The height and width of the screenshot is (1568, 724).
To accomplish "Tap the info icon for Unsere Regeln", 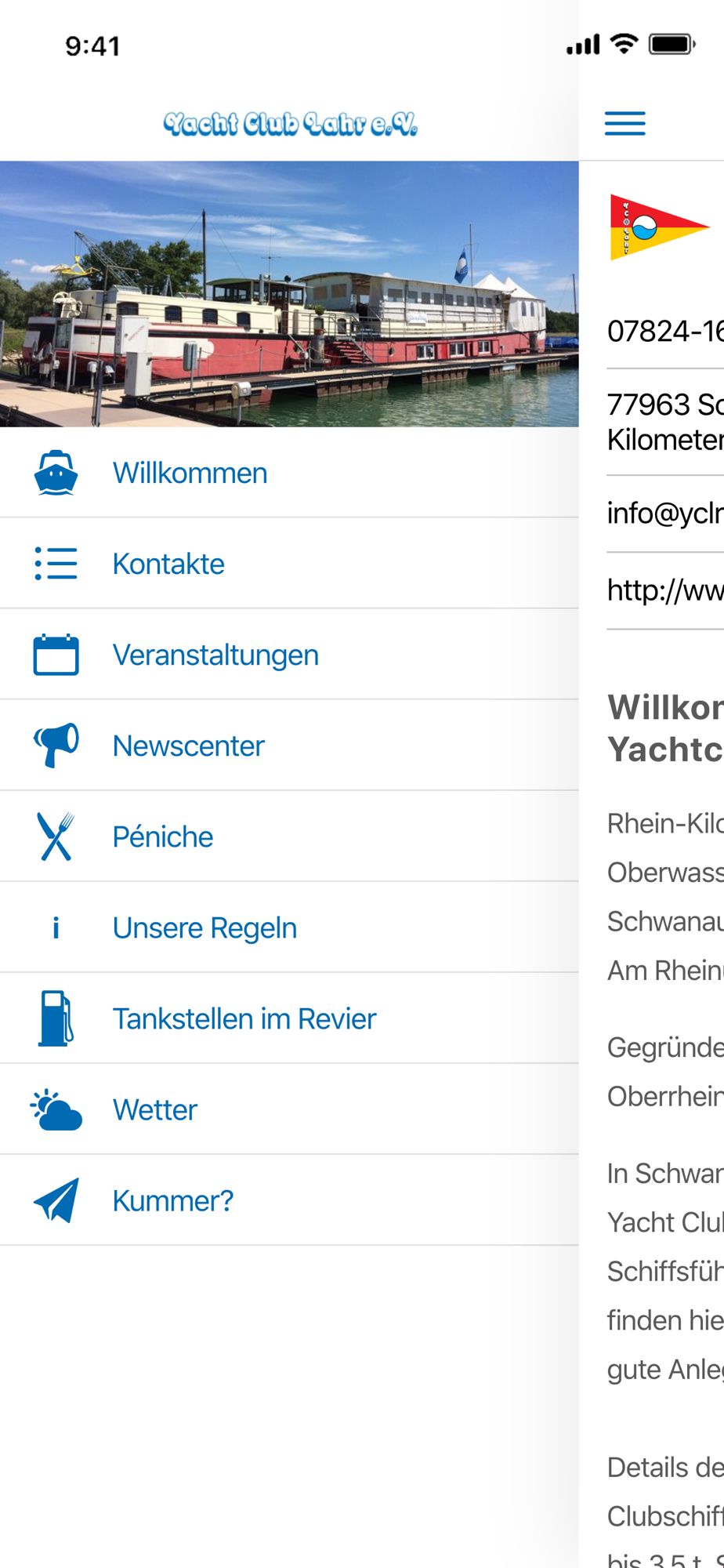I will click(56, 928).
